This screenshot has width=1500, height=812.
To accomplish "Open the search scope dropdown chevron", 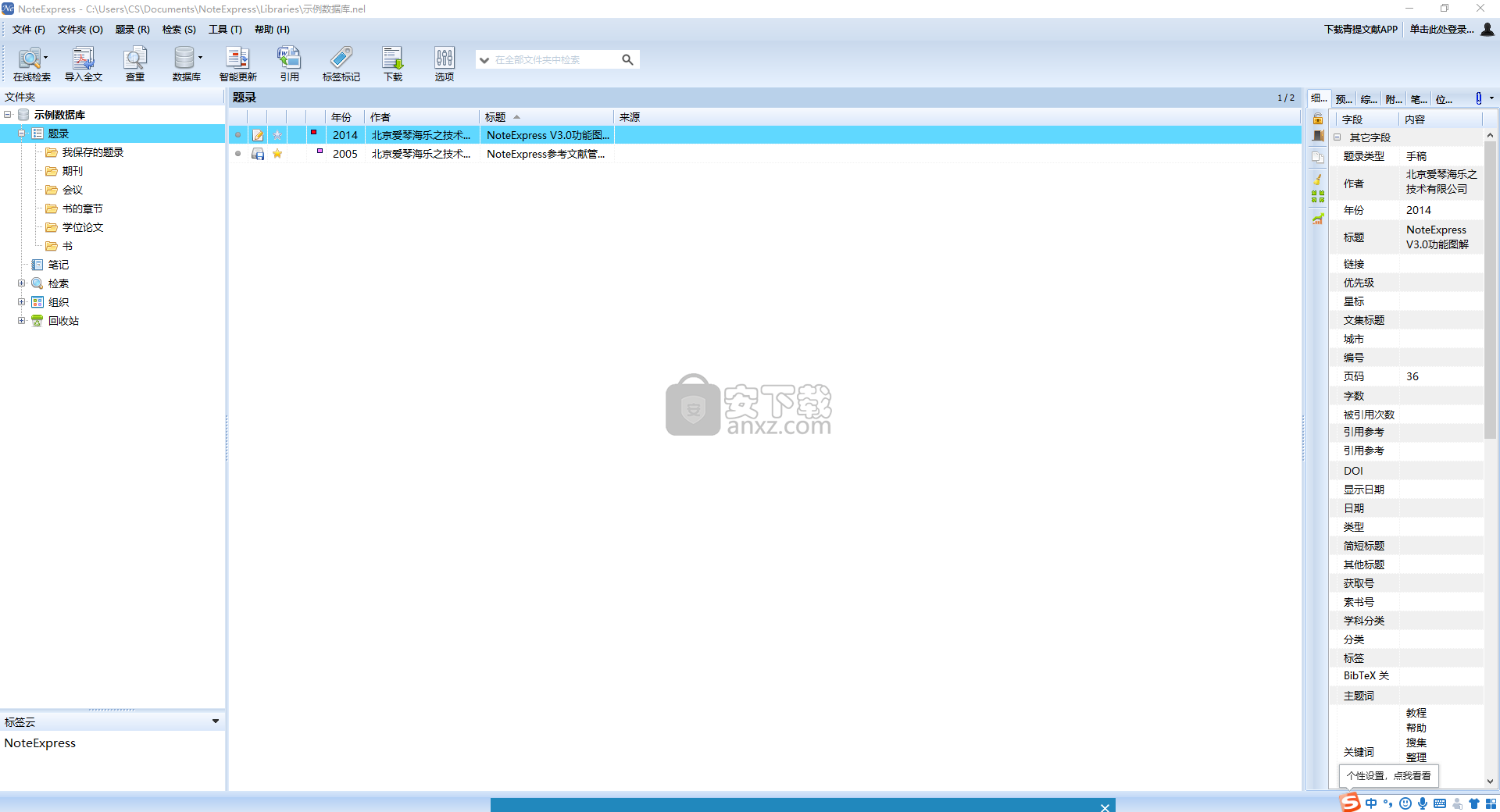I will click(x=484, y=60).
